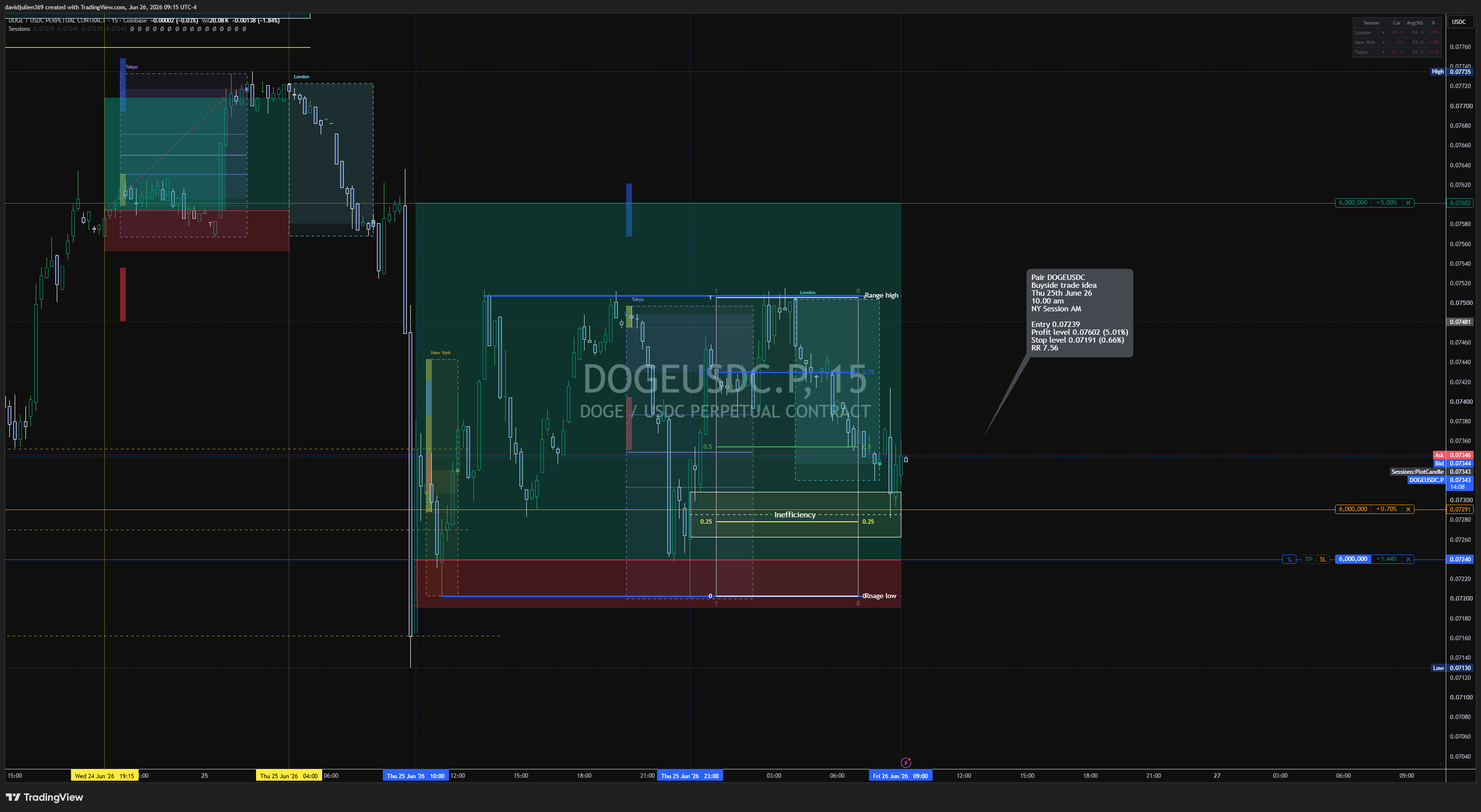Click the 0.07240 blue price label
1481x812 pixels.
coord(1460,559)
